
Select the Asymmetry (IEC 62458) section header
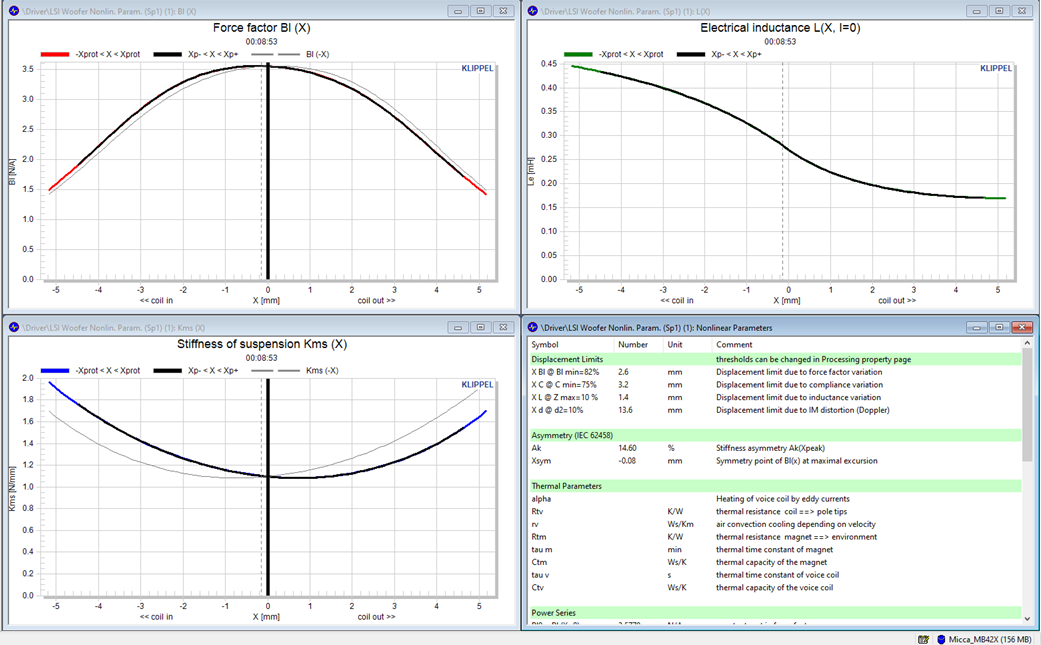(775, 435)
